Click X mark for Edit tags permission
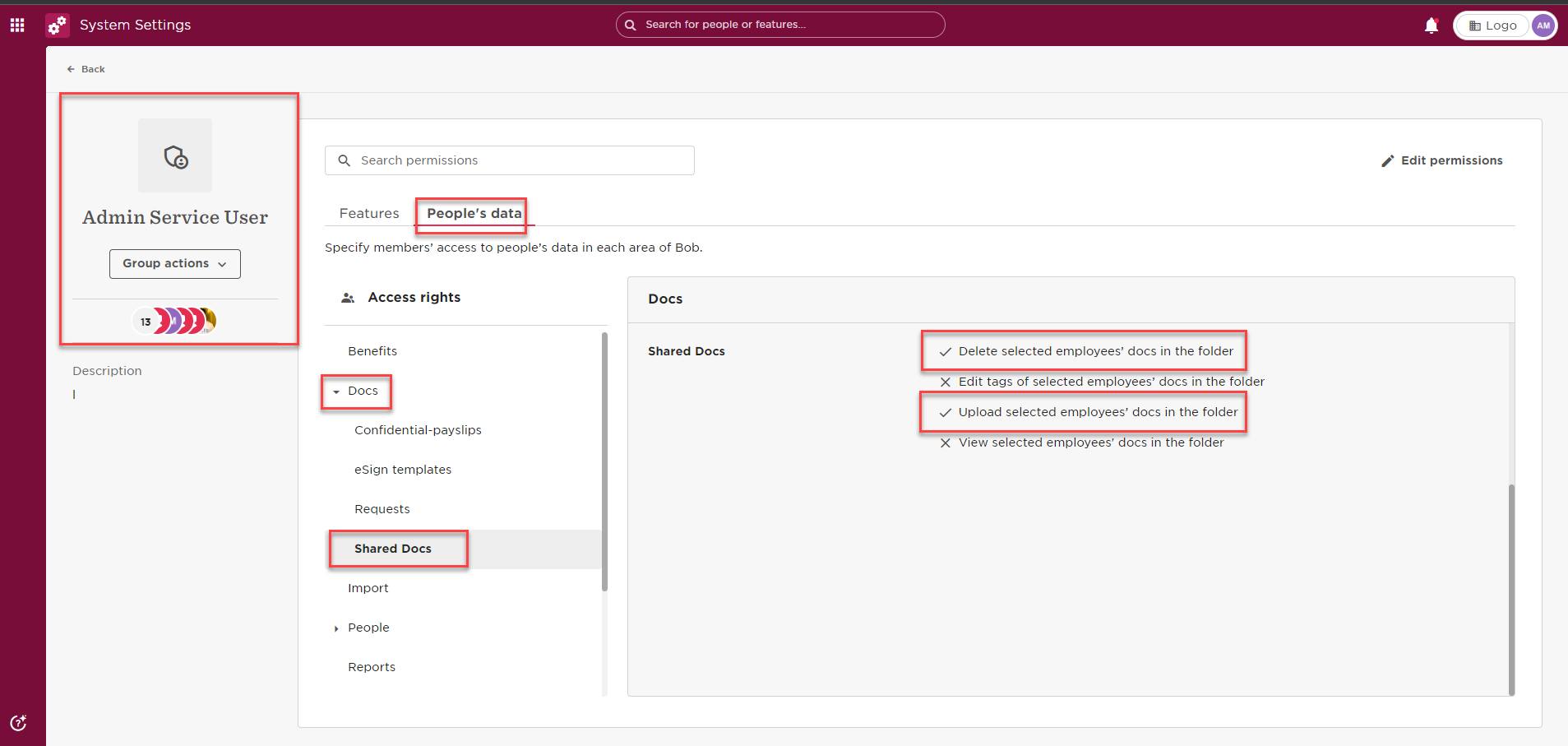Image resolution: width=1568 pixels, height=746 pixels. click(x=946, y=382)
